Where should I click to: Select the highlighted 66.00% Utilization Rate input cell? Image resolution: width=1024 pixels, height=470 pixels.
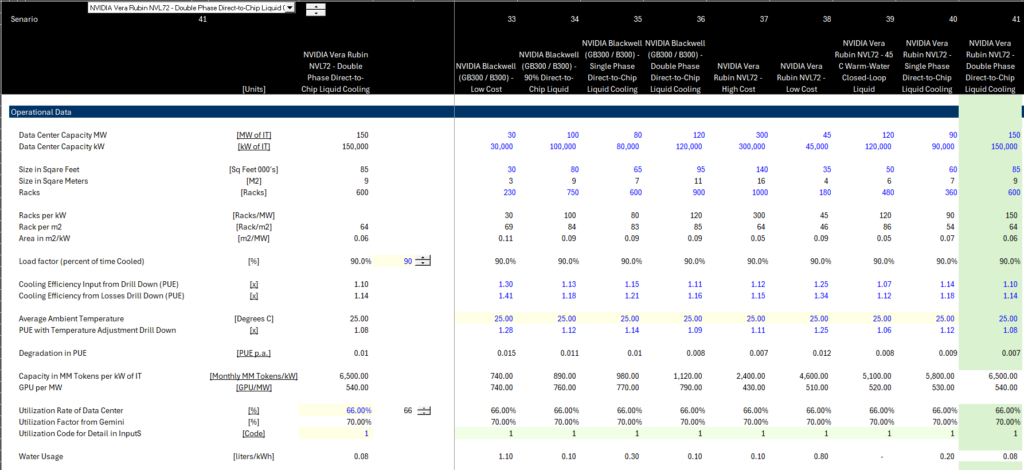(336, 411)
